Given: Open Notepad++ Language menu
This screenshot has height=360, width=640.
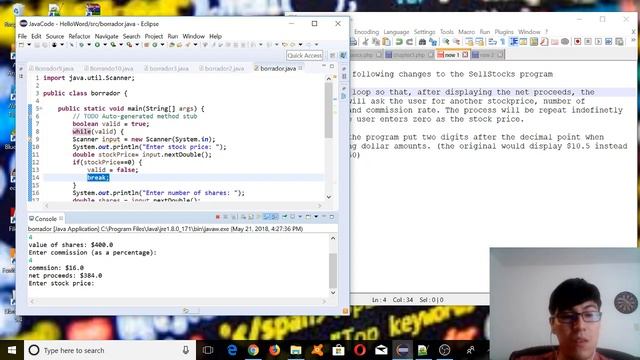Looking at the screenshot, I should (396, 32).
